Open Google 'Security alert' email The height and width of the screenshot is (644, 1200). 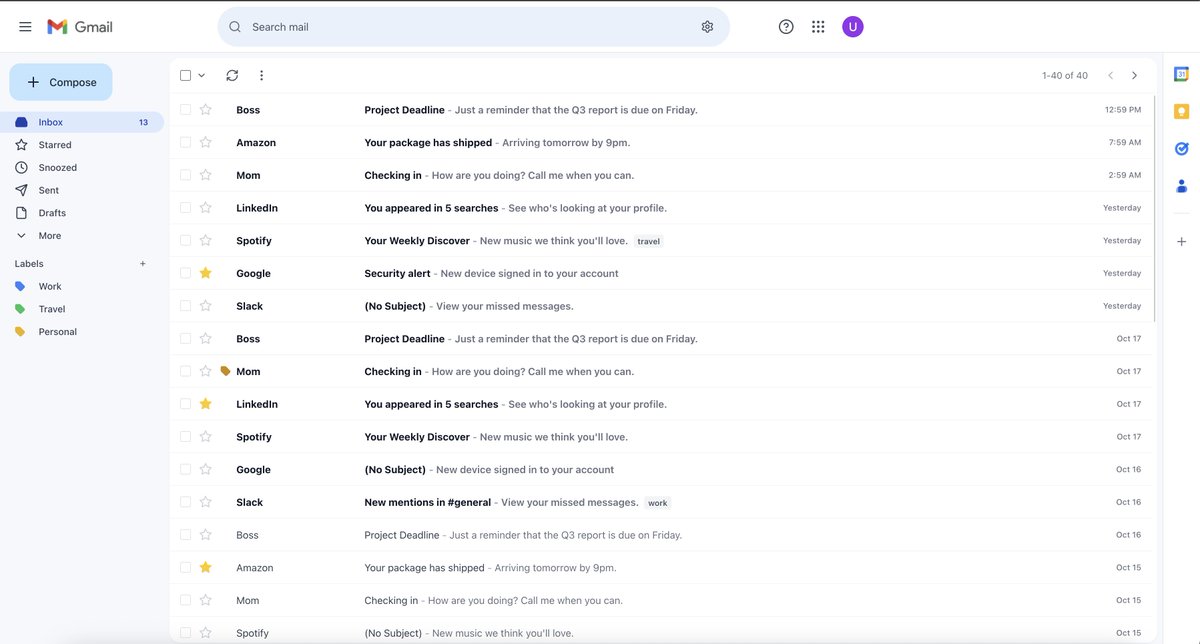[662, 273]
